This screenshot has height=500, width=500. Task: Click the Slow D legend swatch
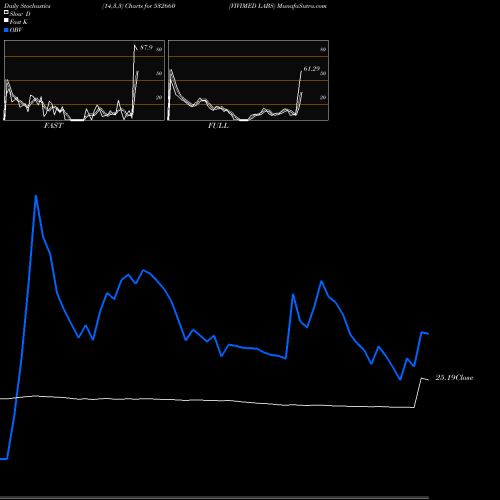coord(6,13)
